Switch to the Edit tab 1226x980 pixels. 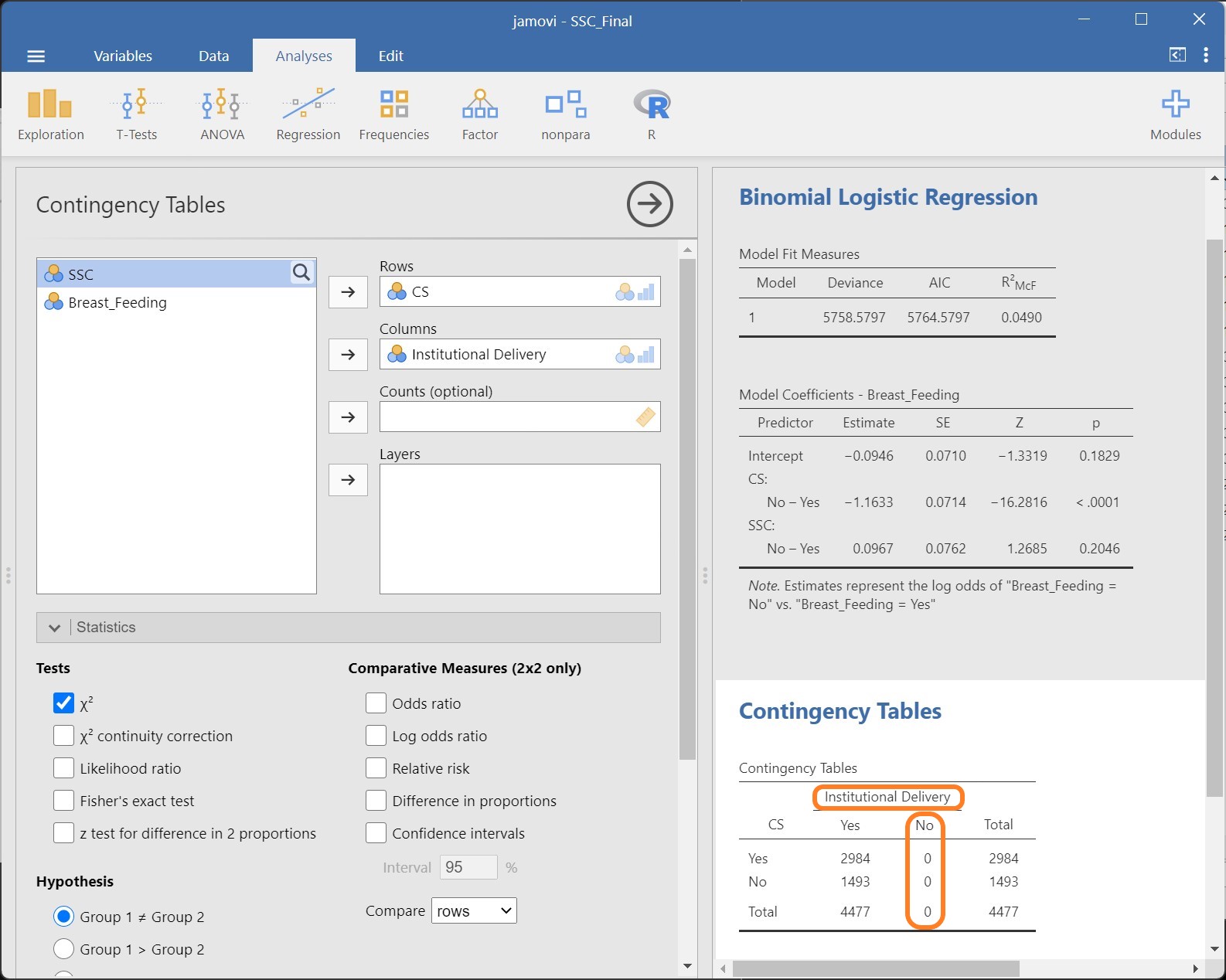391,56
